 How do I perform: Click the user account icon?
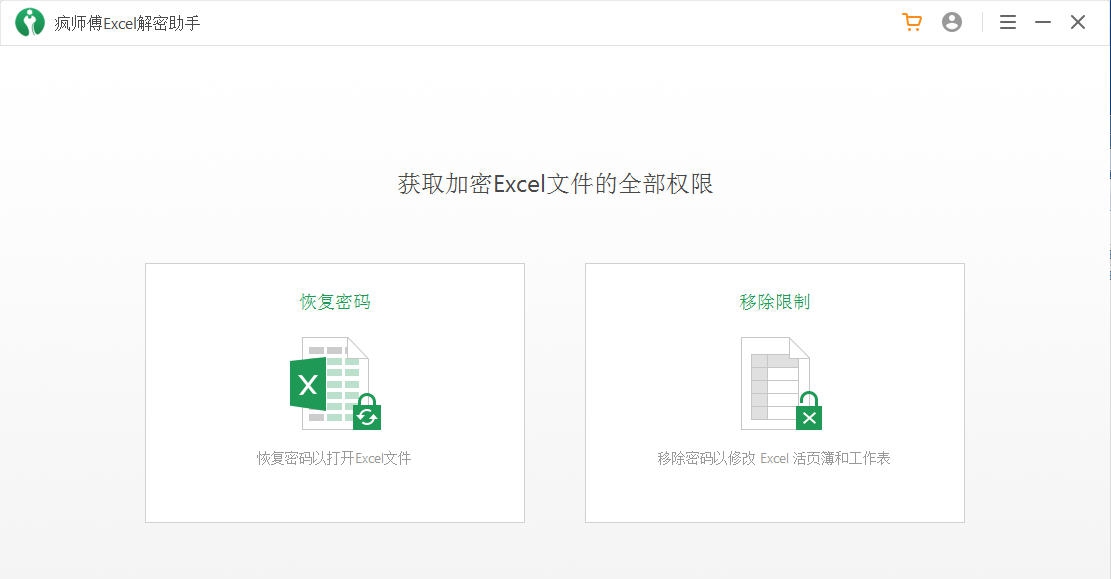pos(951,21)
